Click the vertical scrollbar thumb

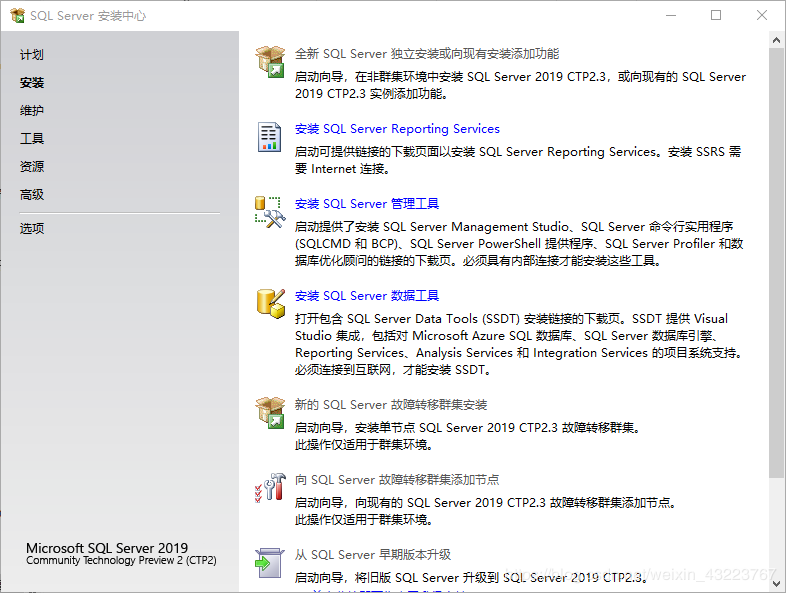pyautogui.click(x=776, y=263)
